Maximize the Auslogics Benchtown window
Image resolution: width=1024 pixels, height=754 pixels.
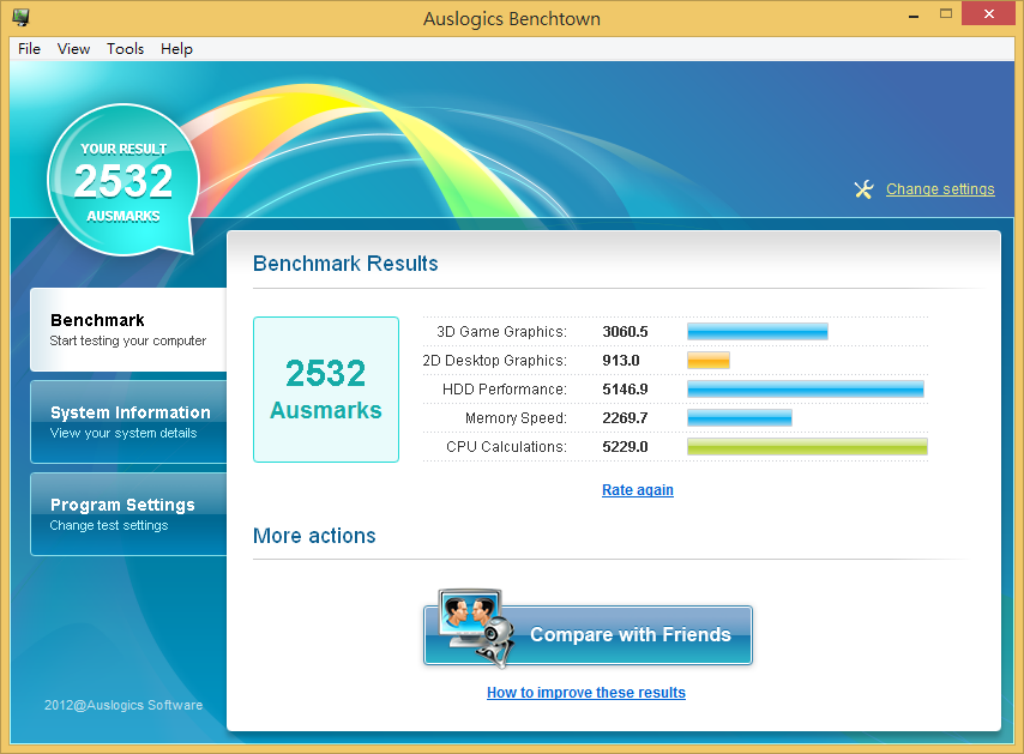click(x=946, y=14)
